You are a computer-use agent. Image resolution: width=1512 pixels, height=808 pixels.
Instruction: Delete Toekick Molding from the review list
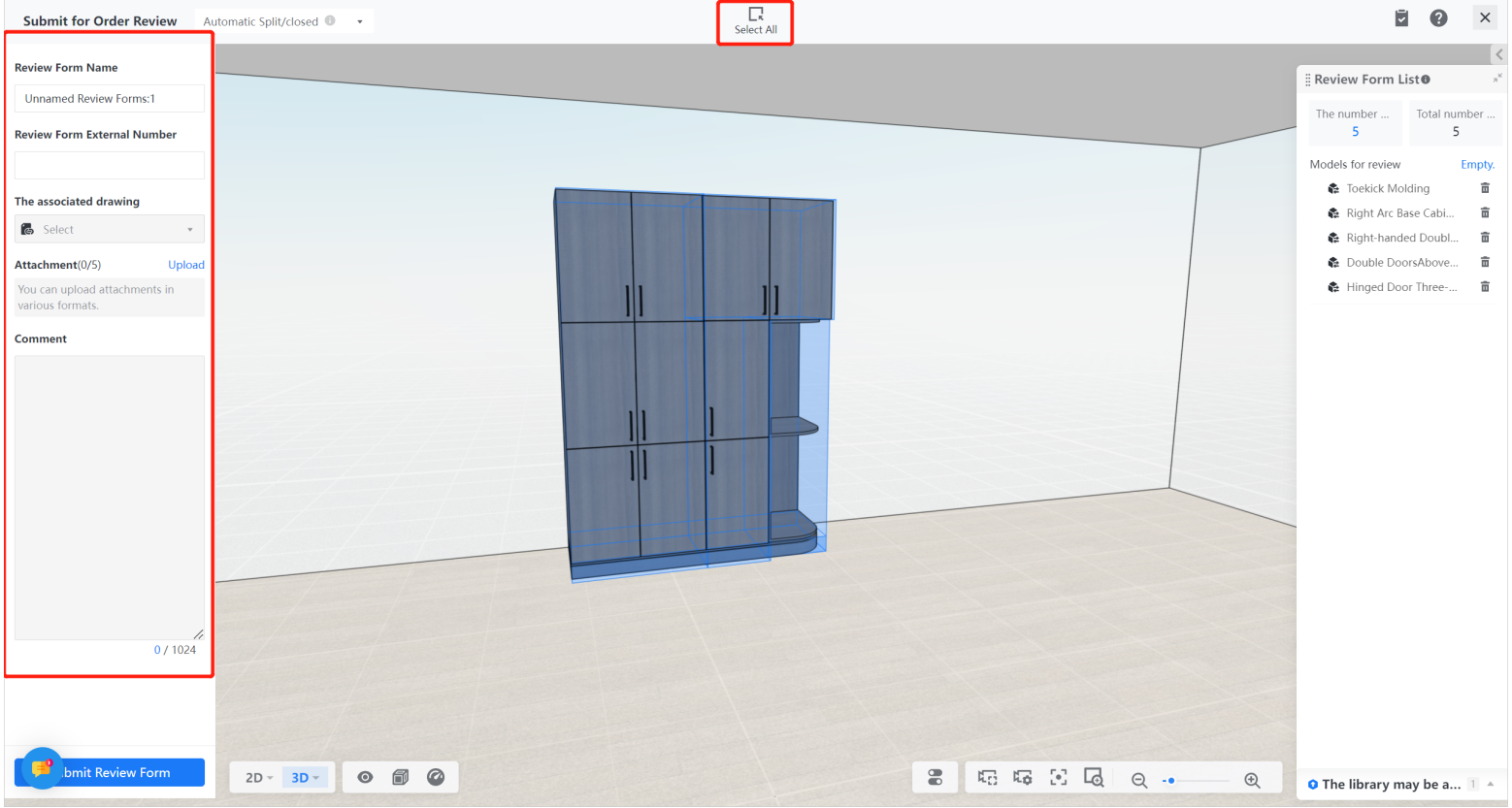(1485, 188)
